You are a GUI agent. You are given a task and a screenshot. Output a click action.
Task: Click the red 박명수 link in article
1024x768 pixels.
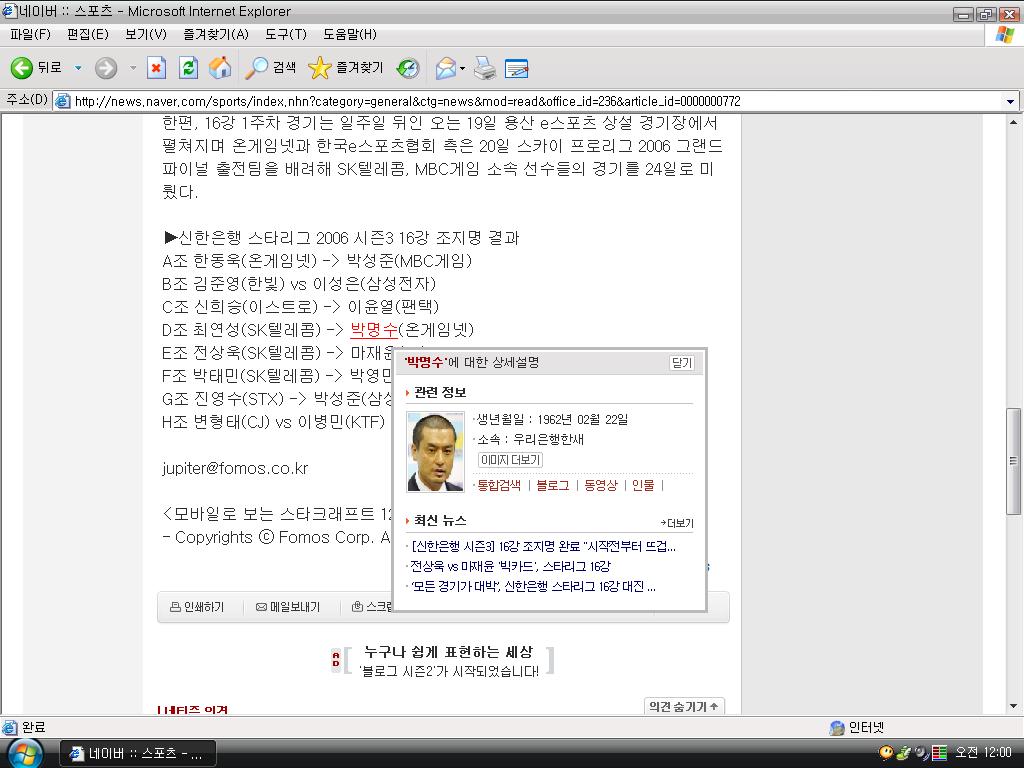374,329
